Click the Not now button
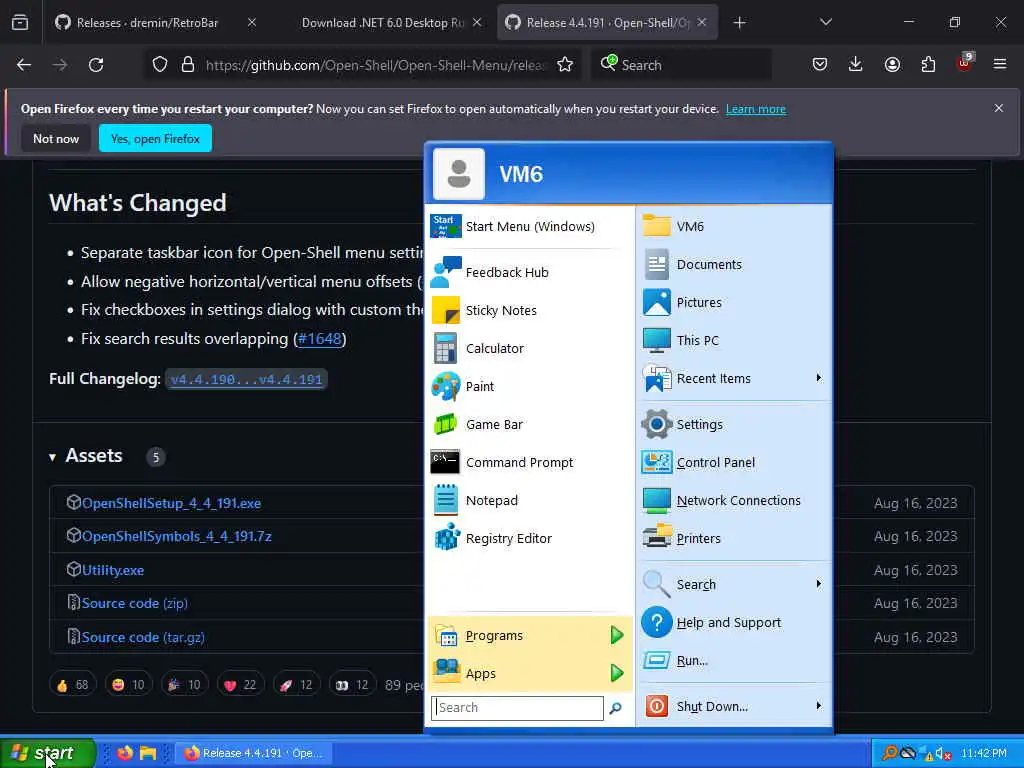 [56, 138]
